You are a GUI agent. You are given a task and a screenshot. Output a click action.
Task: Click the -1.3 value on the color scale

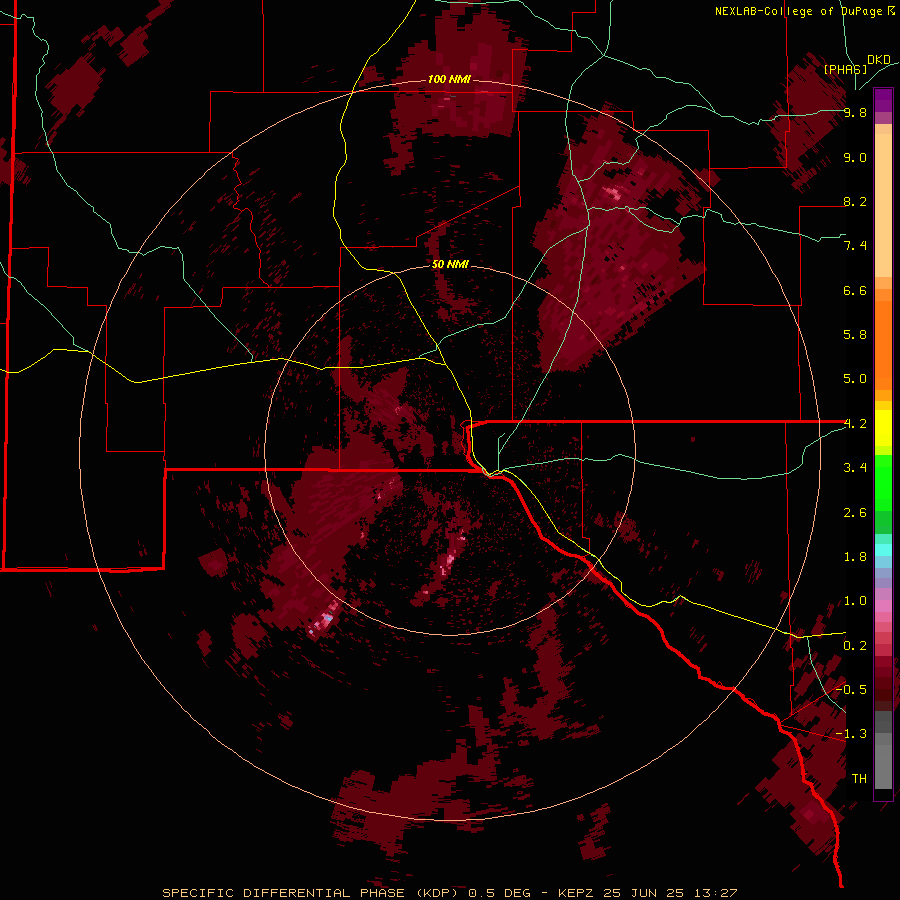(x=851, y=734)
